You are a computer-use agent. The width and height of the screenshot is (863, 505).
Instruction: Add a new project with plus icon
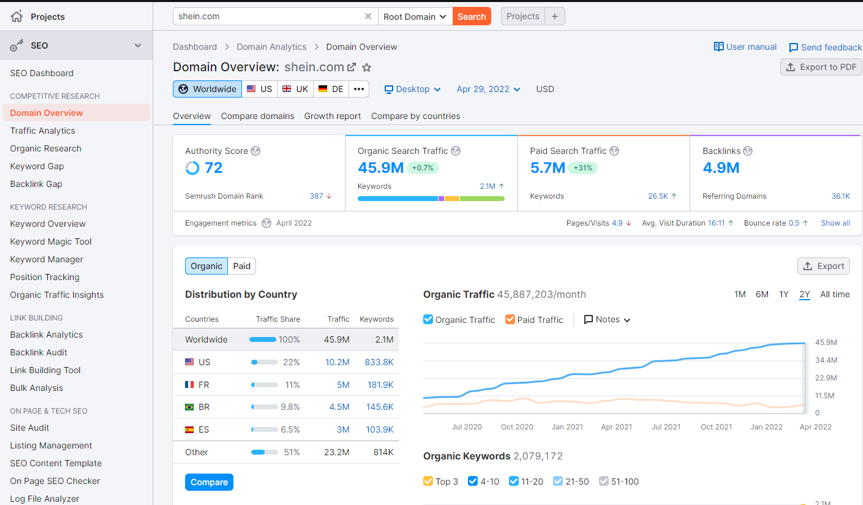[555, 17]
